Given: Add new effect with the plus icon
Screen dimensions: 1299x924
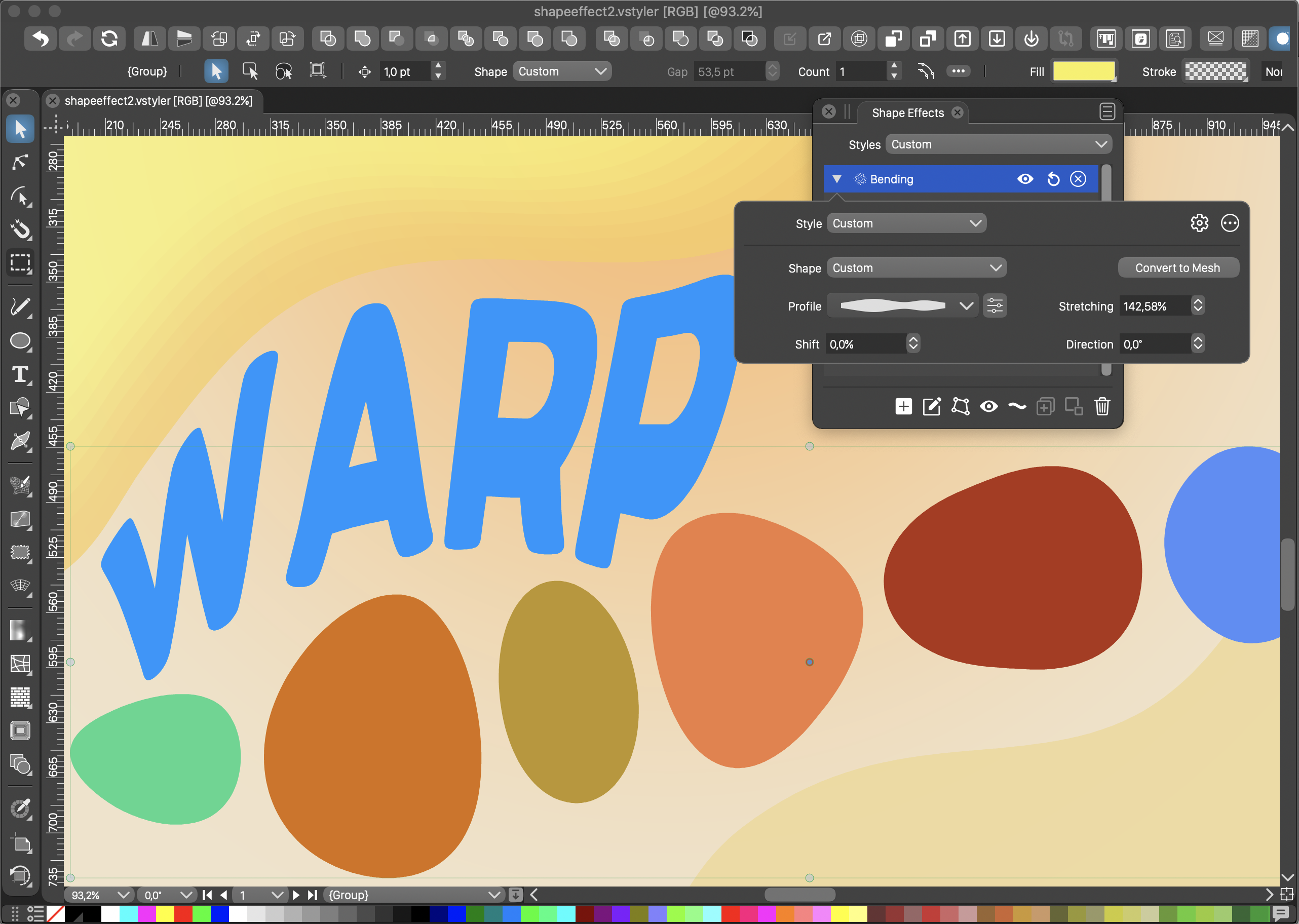Looking at the screenshot, I should point(903,406).
